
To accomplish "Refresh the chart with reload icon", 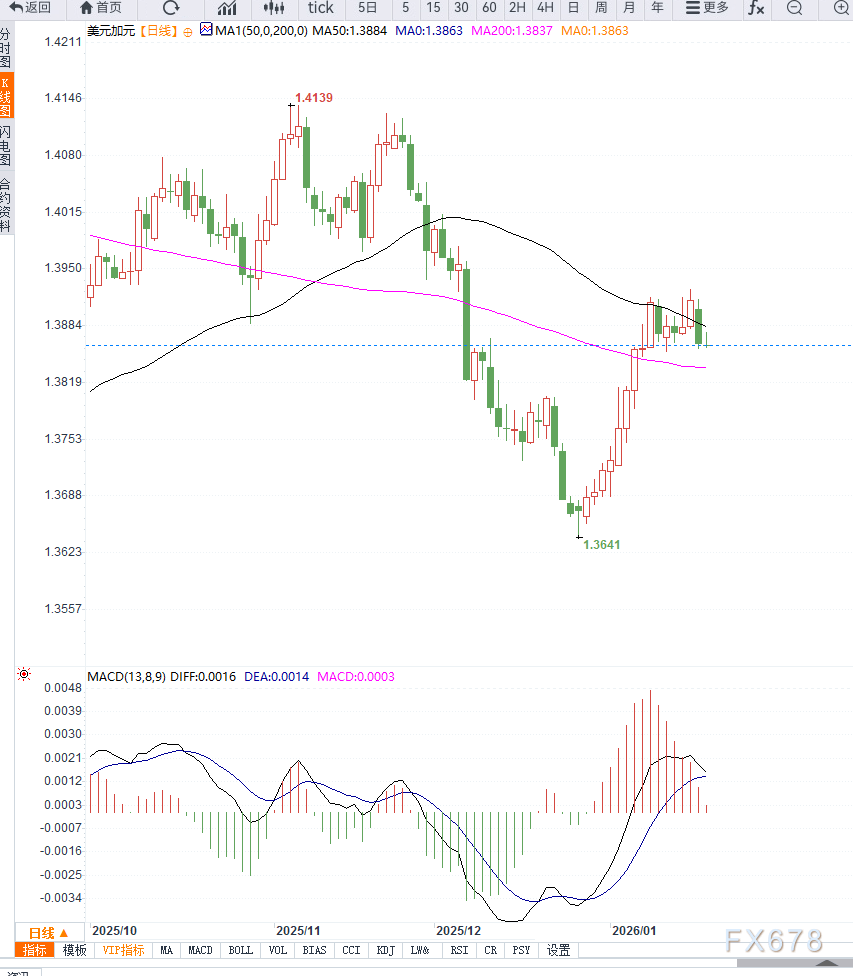I will [x=170, y=8].
